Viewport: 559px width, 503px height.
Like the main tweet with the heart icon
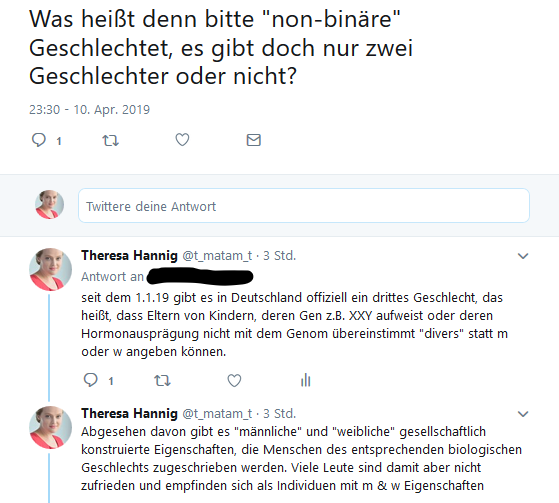tap(182, 140)
